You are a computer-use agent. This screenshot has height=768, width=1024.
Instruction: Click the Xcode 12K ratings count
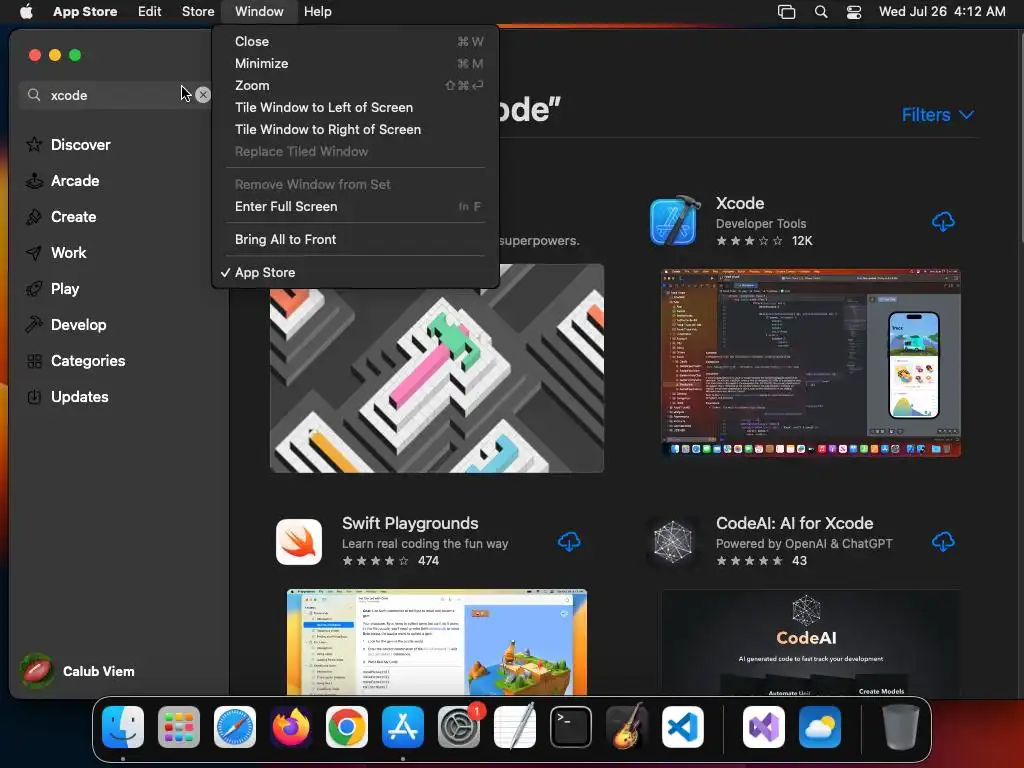[802, 240]
